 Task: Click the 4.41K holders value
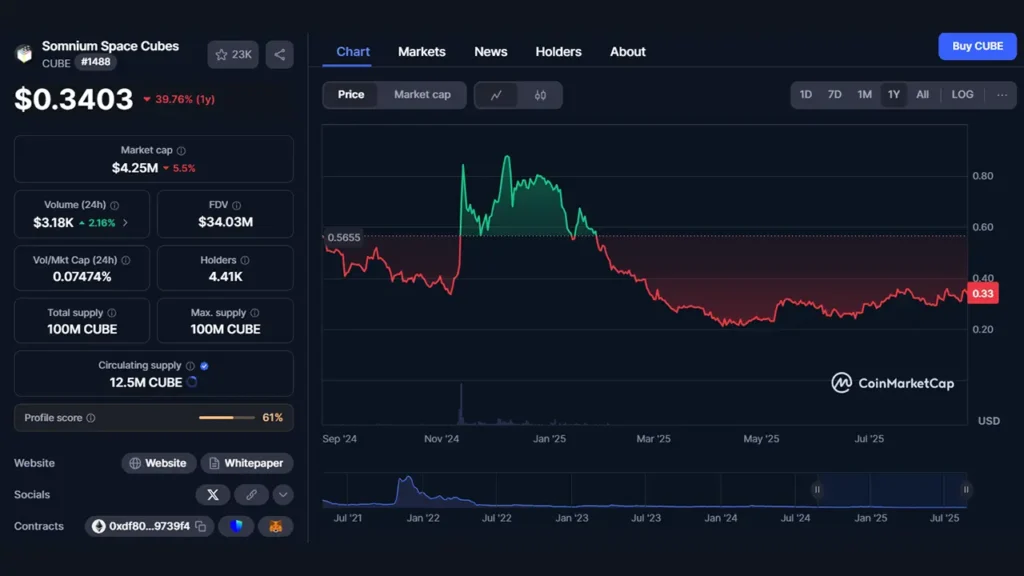pos(225,277)
